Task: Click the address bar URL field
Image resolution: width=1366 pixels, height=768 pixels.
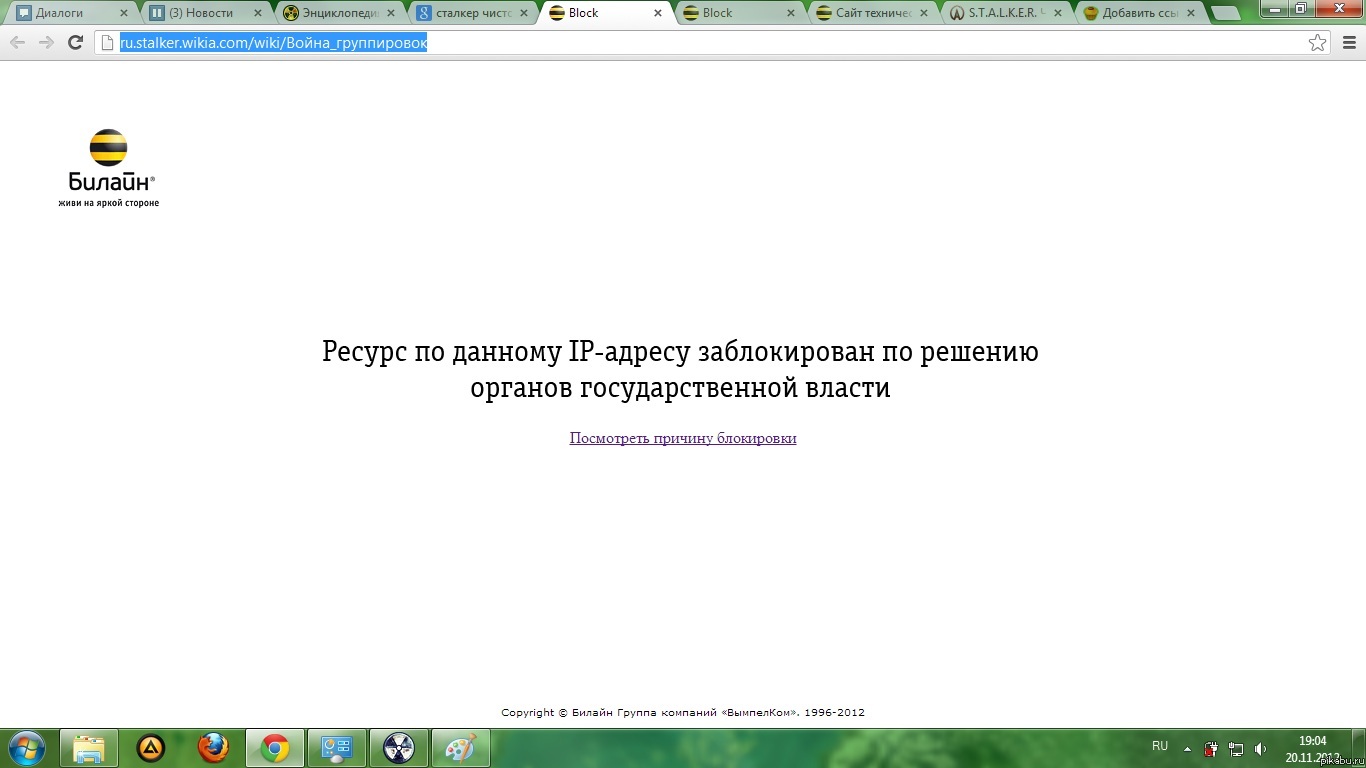Action: click(x=700, y=42)
